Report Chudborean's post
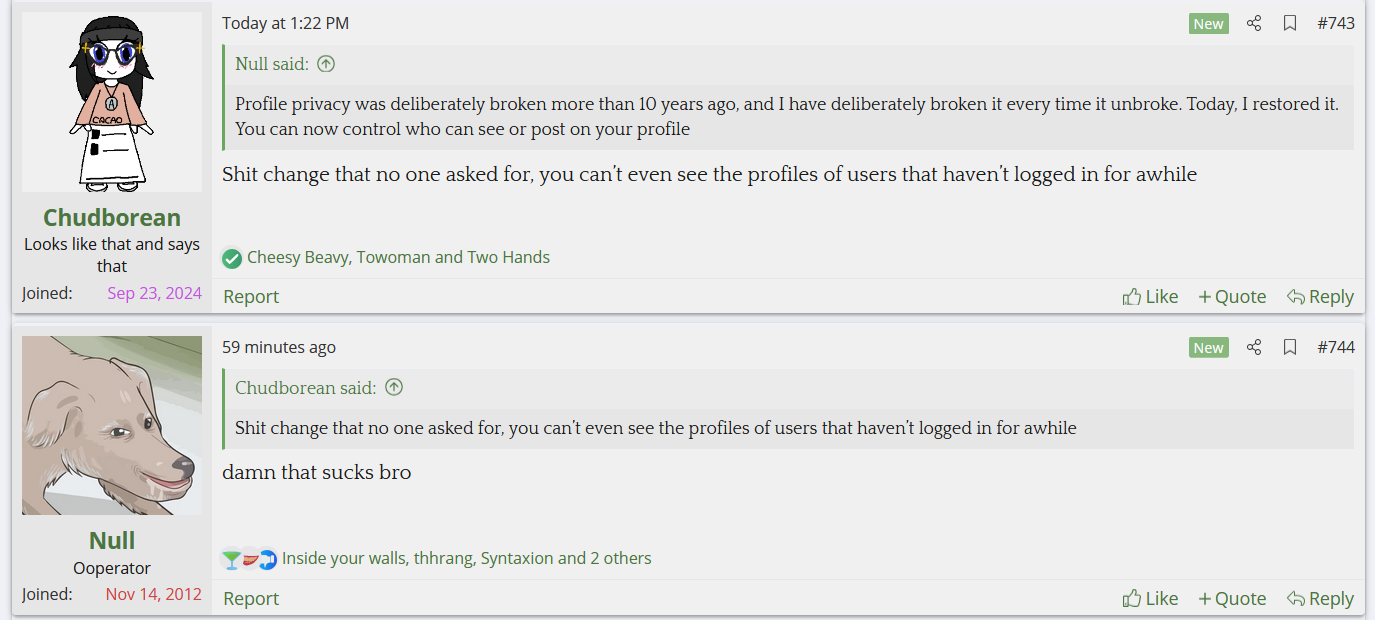 251,296
